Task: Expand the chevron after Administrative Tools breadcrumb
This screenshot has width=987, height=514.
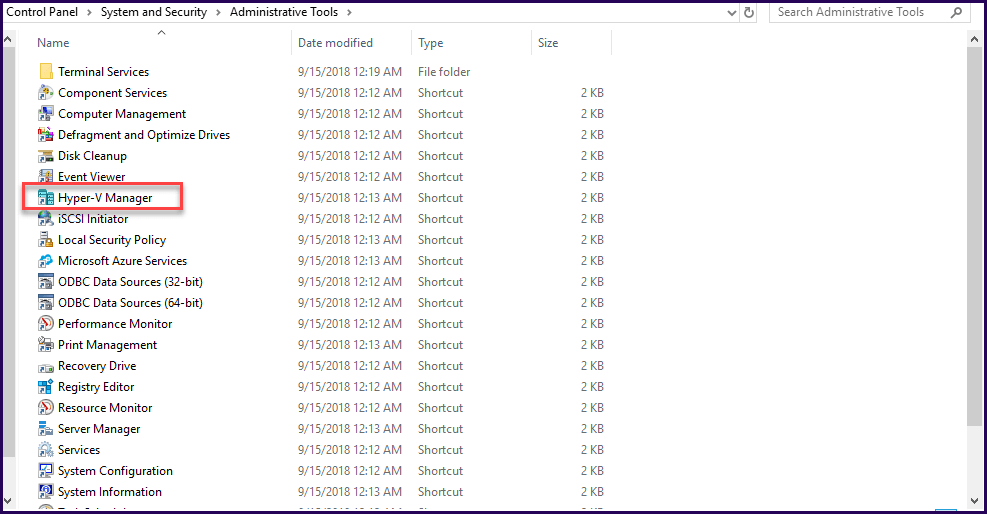Action: click(x=349, y=12)
